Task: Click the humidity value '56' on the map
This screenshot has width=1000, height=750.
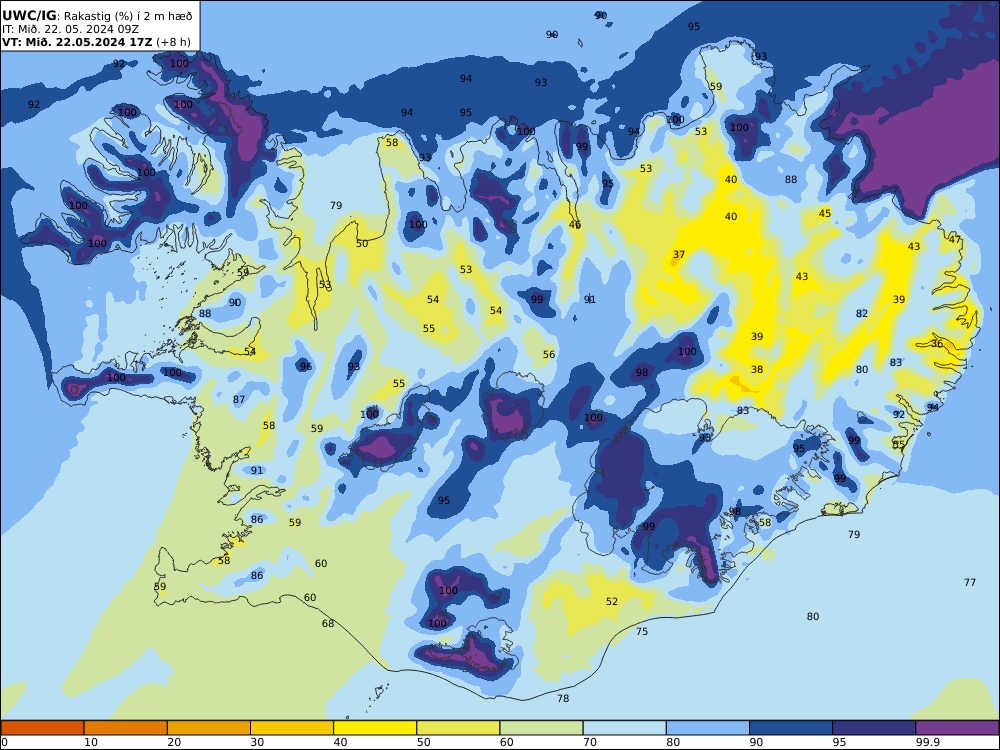Action: click(x=549, y=355)
